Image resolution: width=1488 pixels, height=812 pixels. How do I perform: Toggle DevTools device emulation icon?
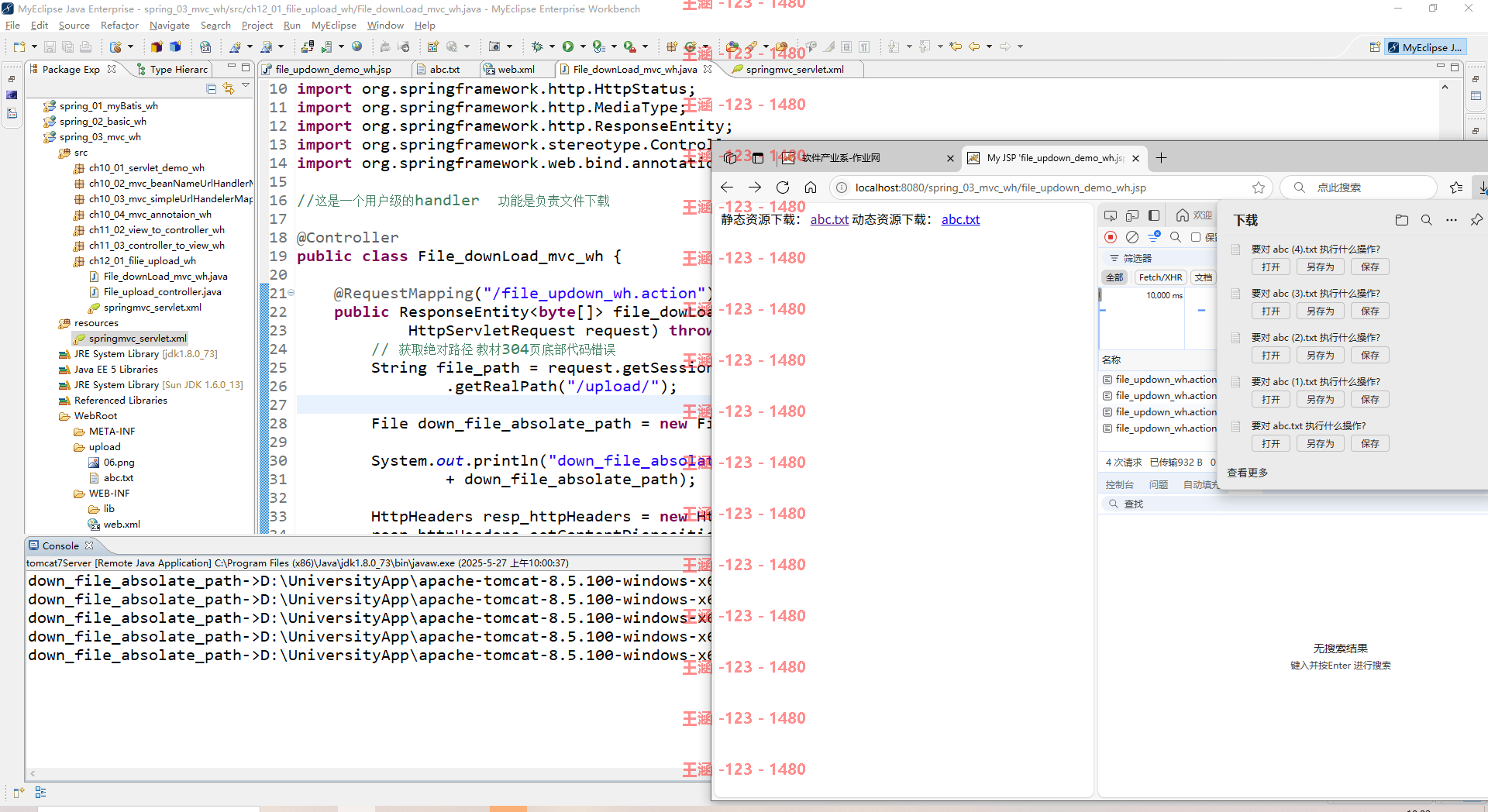click(1132, 215)
